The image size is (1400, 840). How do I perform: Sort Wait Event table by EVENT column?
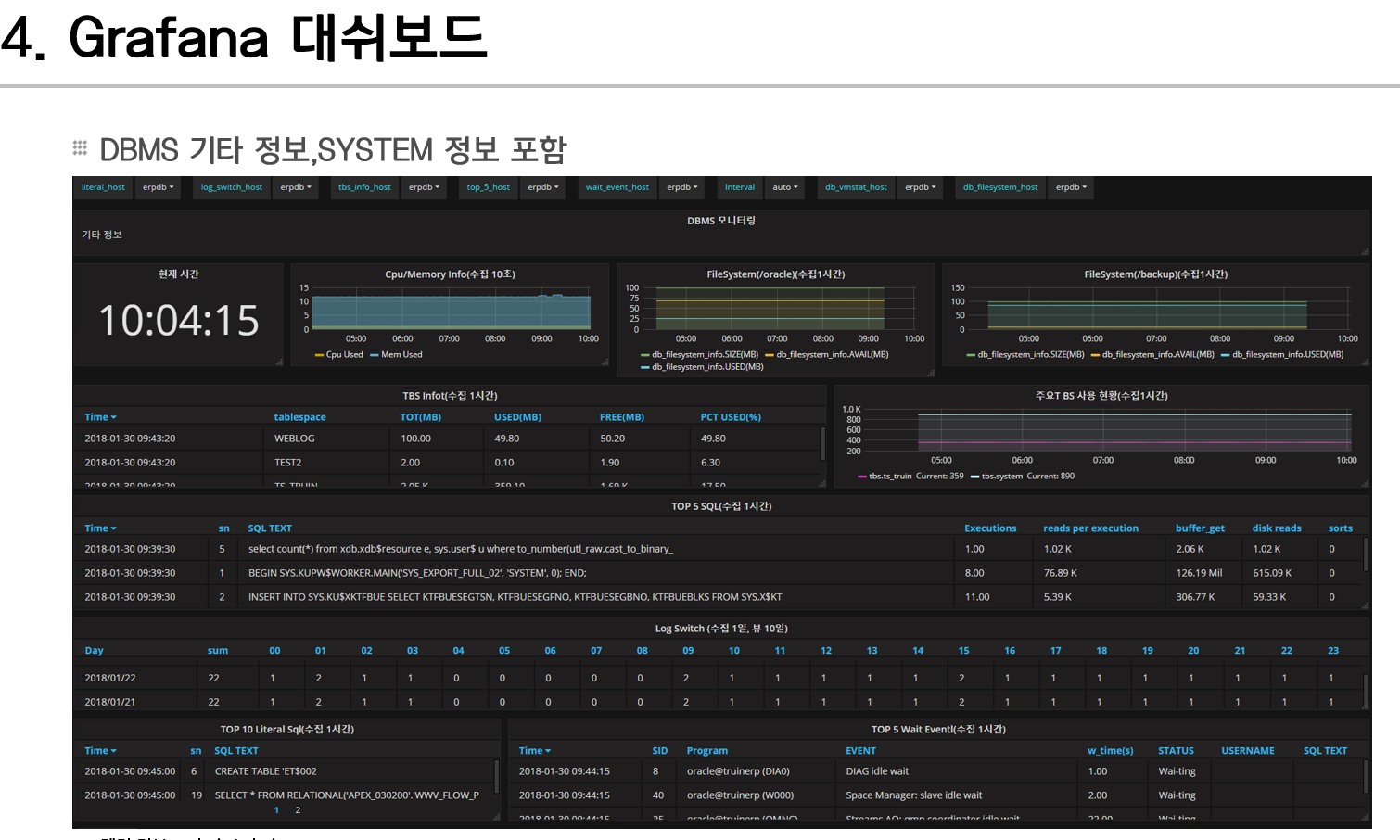tap(860, 751)
